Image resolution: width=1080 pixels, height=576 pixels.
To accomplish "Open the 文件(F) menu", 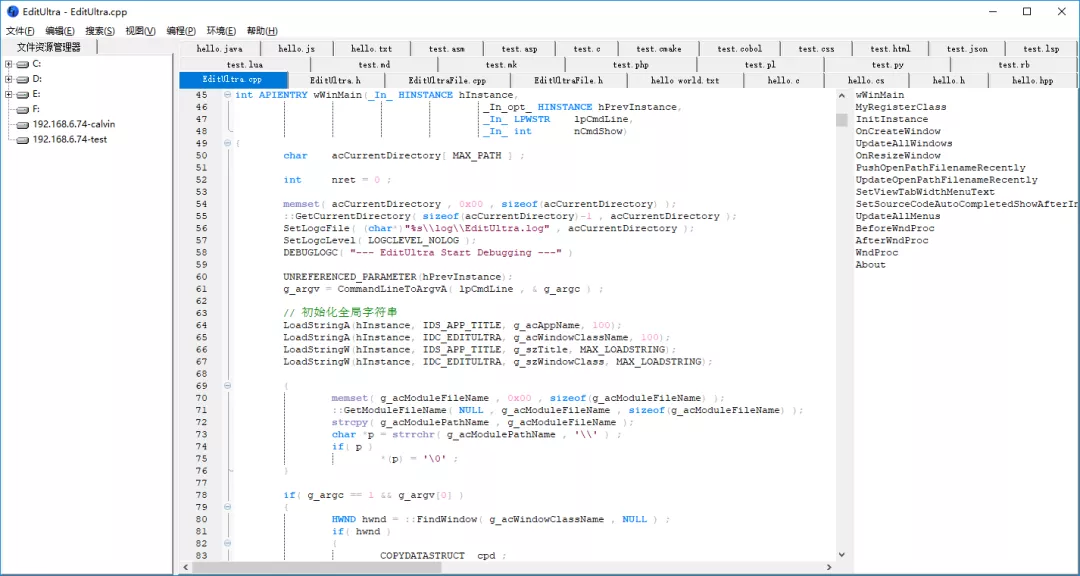I will point(20,31).
